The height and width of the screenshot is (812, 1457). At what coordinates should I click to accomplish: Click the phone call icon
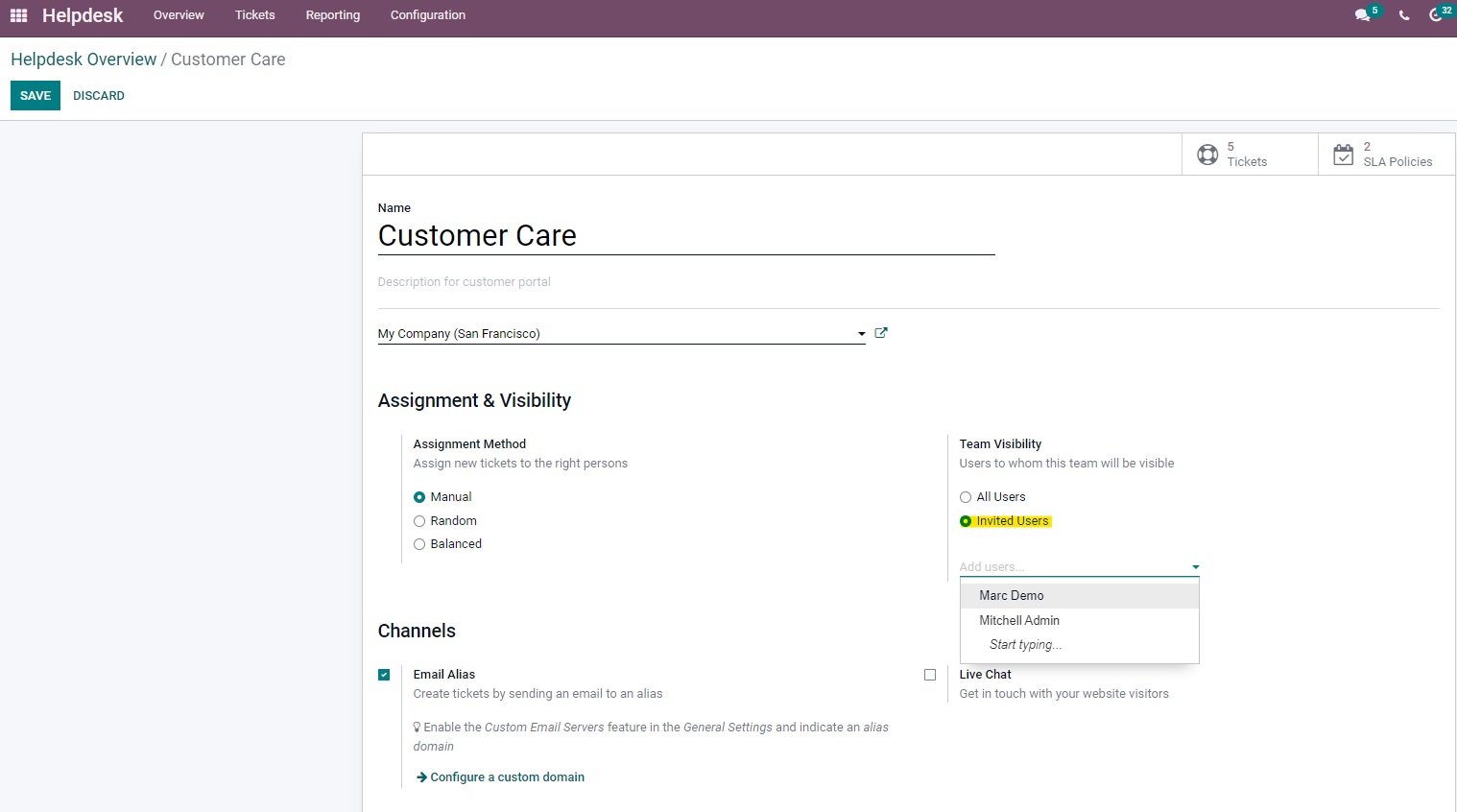(x=1404, y=15)
